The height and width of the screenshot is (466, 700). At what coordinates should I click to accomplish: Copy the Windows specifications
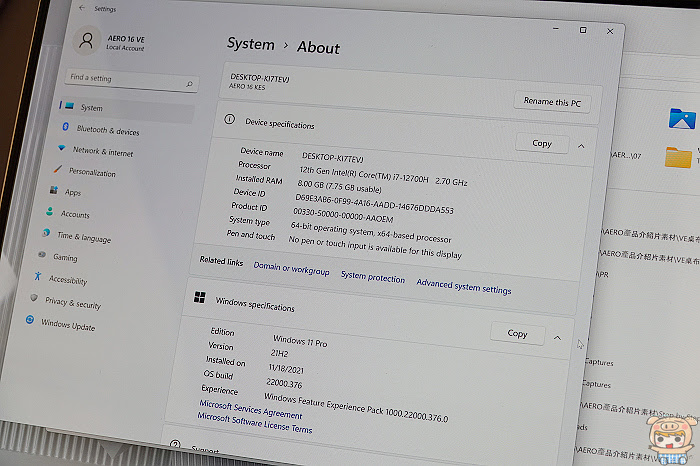(x=517, y=333)
